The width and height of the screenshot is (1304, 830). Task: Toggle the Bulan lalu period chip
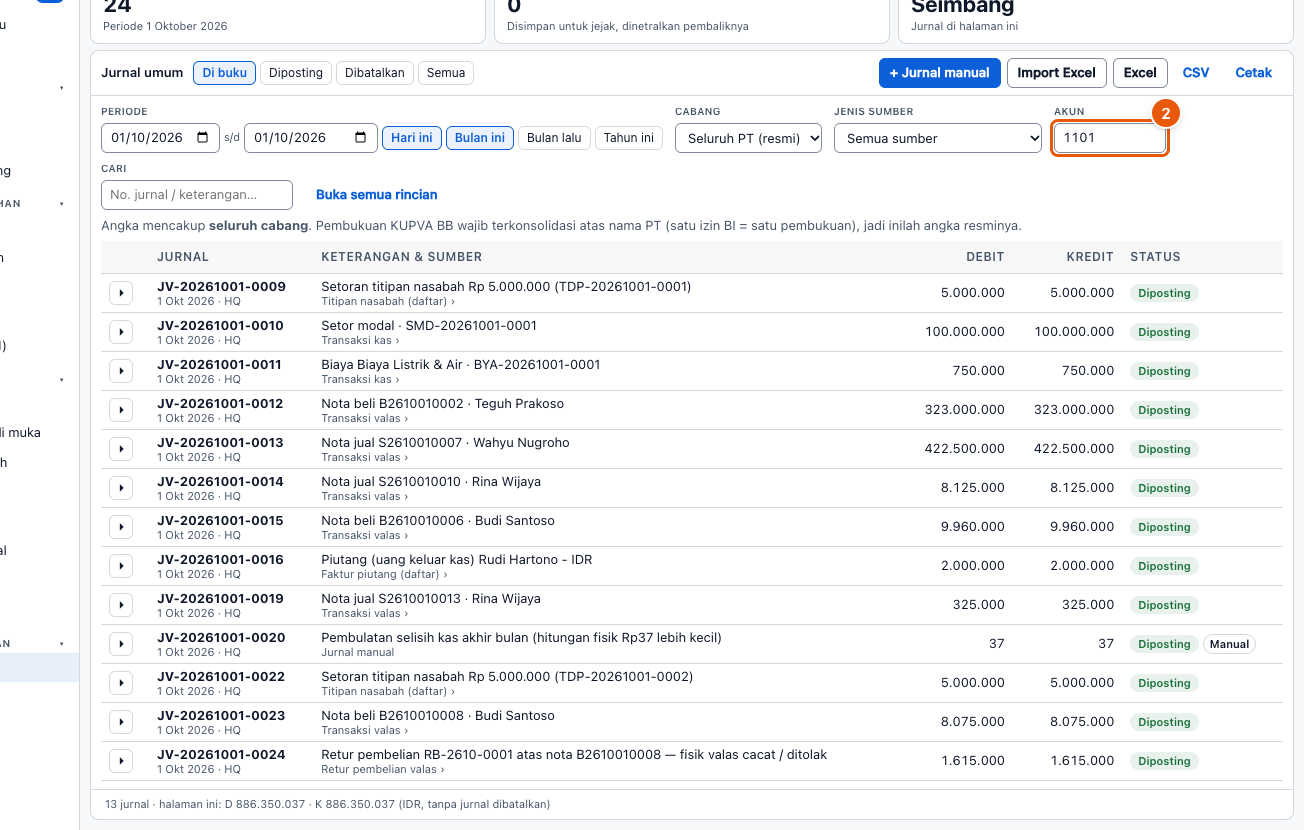(554, 138)
